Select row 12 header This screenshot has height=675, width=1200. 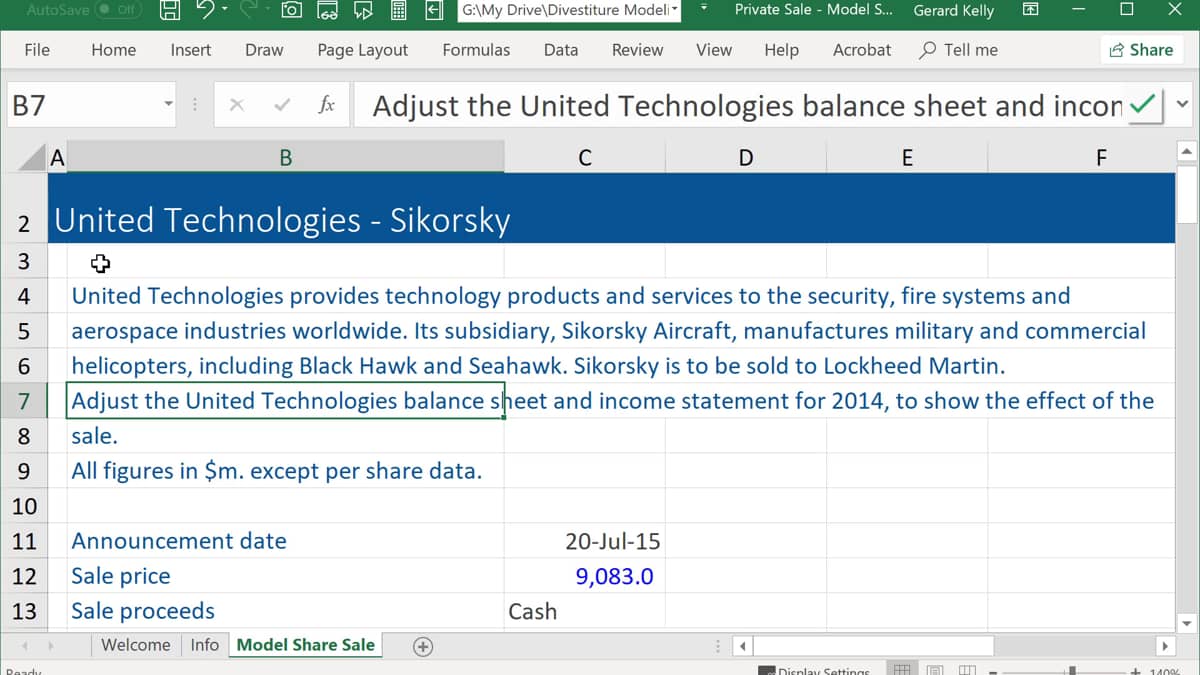[24, 576]
